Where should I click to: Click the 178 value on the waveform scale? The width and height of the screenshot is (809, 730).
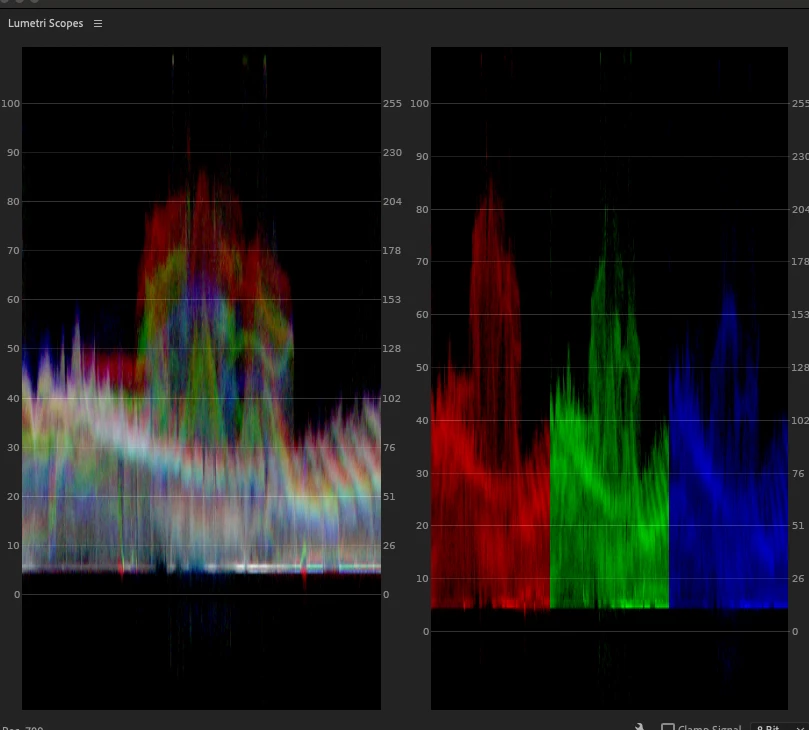[392, 251]
